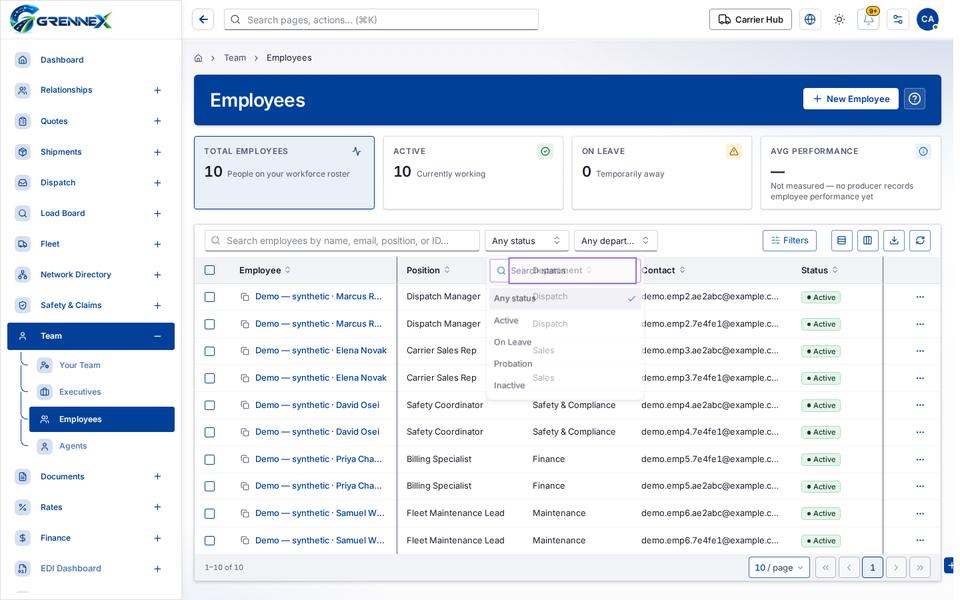Click the back arrow button in top bar
The height and width of the screenshot is (600, 960).
(203, 20)
